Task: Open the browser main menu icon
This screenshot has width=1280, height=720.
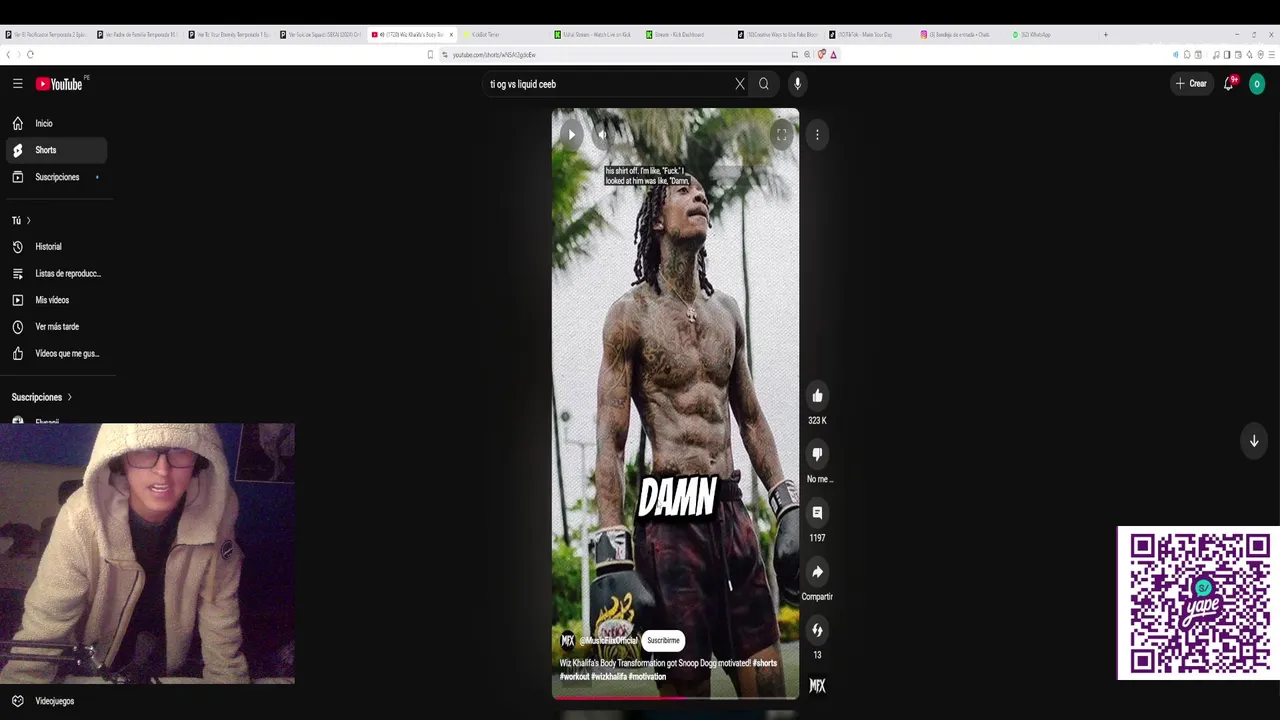Action: (x=1272, y=54)
